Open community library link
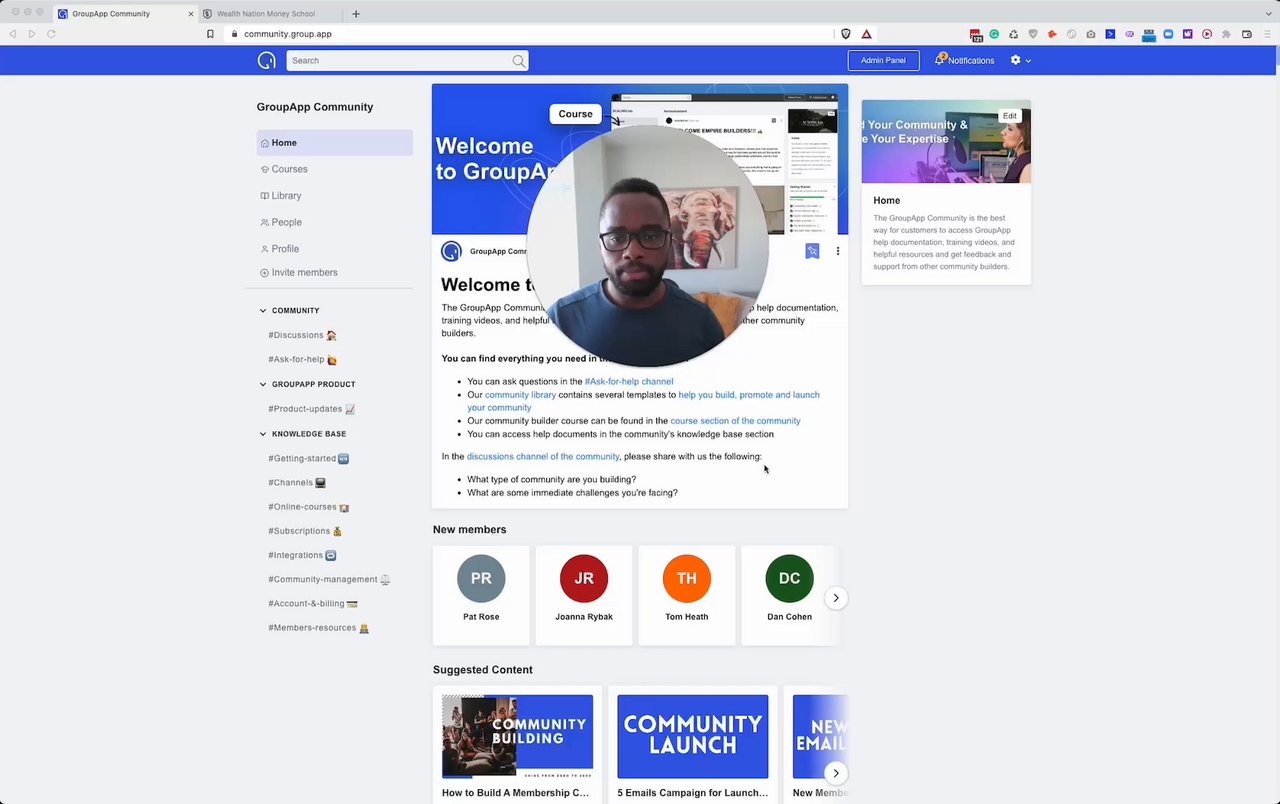Viewport: 1280px width, 804px height. (520, 395)
